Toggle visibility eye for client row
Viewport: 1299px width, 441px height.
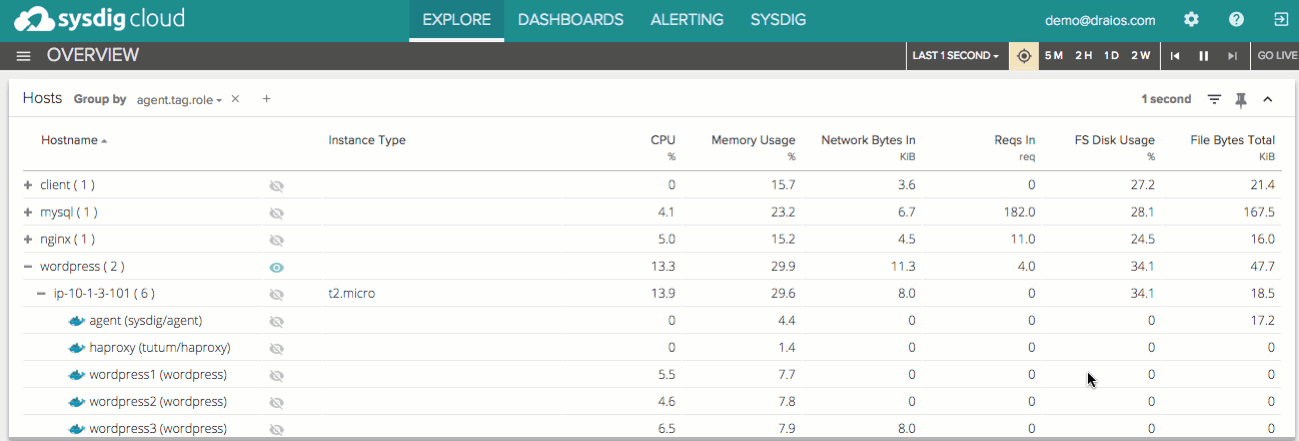click(x=277, y=186)
